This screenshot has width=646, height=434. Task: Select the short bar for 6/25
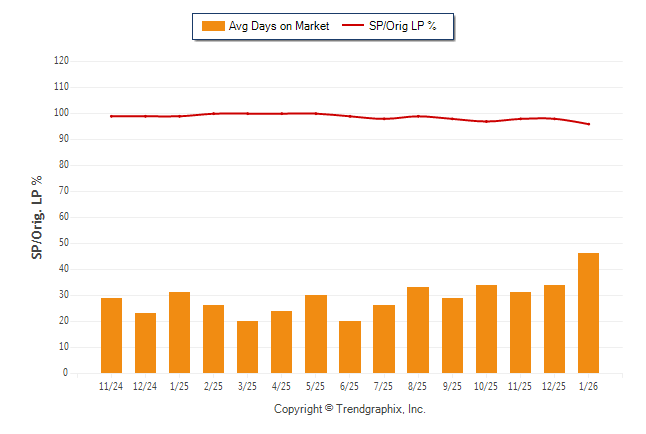pos(350,347)
